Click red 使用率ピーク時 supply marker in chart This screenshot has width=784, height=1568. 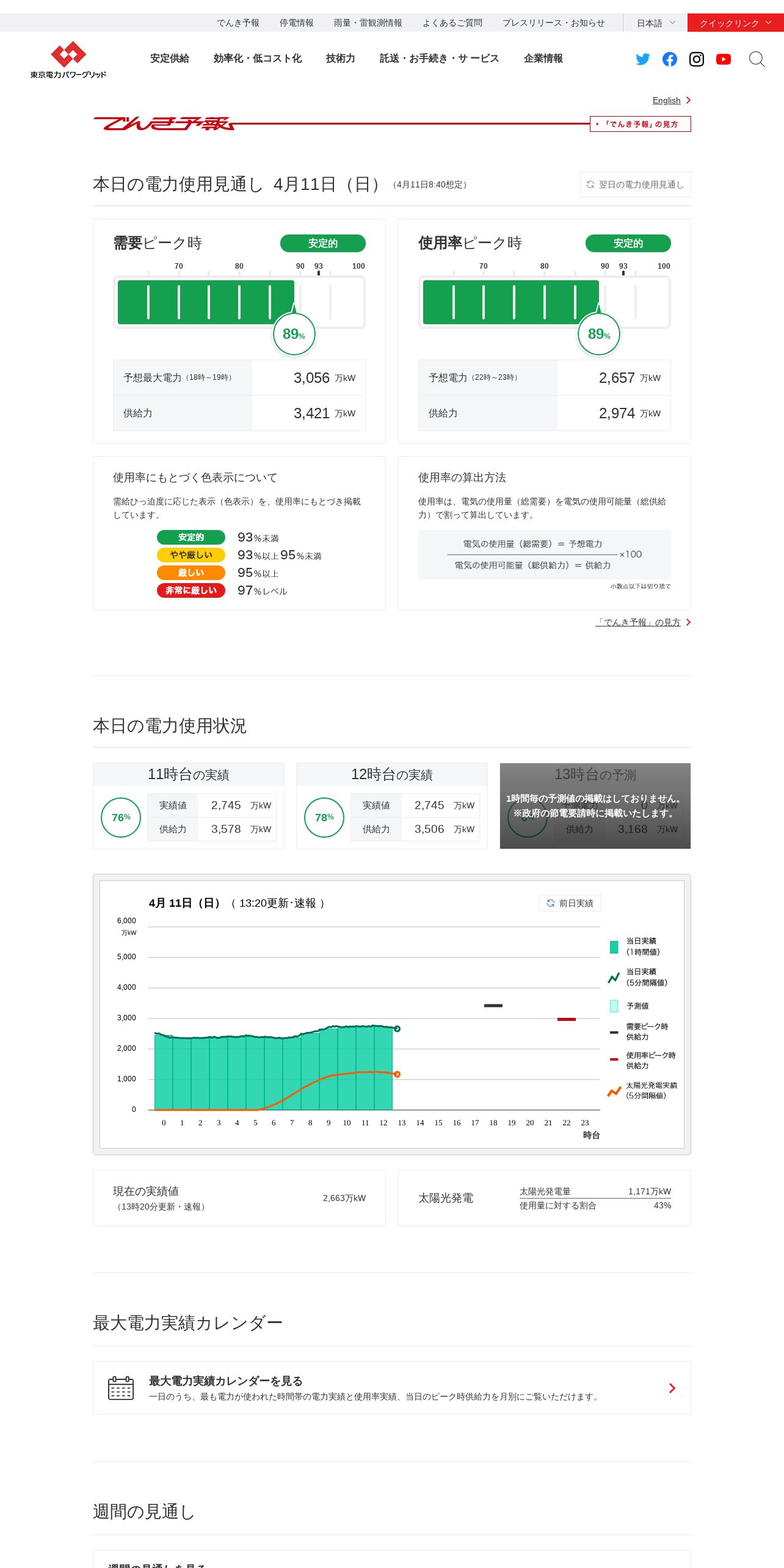pyautogui.click(x=567, y=1019)
